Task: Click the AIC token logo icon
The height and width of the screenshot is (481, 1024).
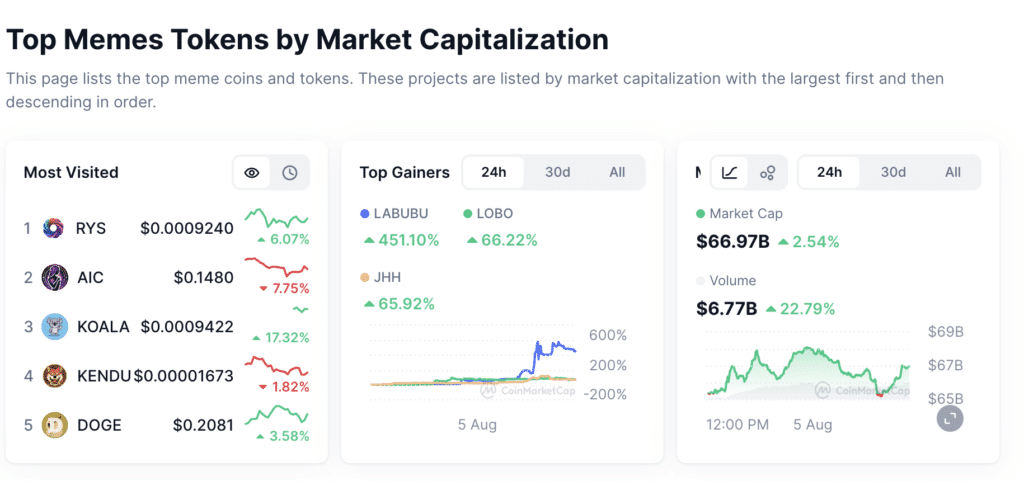Action: pyautogui.click(x=54, y=277)
